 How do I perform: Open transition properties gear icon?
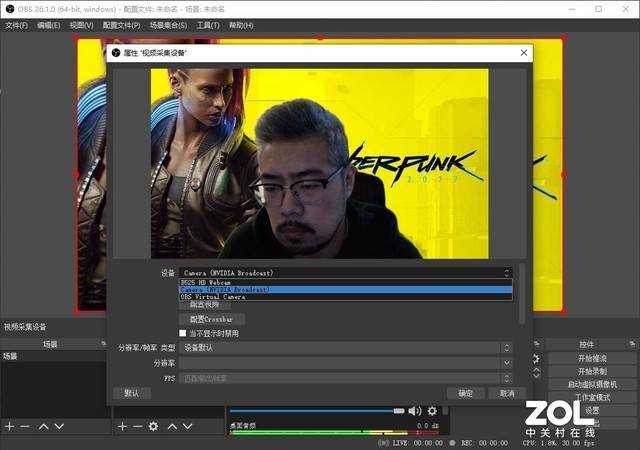coord(536,359)
